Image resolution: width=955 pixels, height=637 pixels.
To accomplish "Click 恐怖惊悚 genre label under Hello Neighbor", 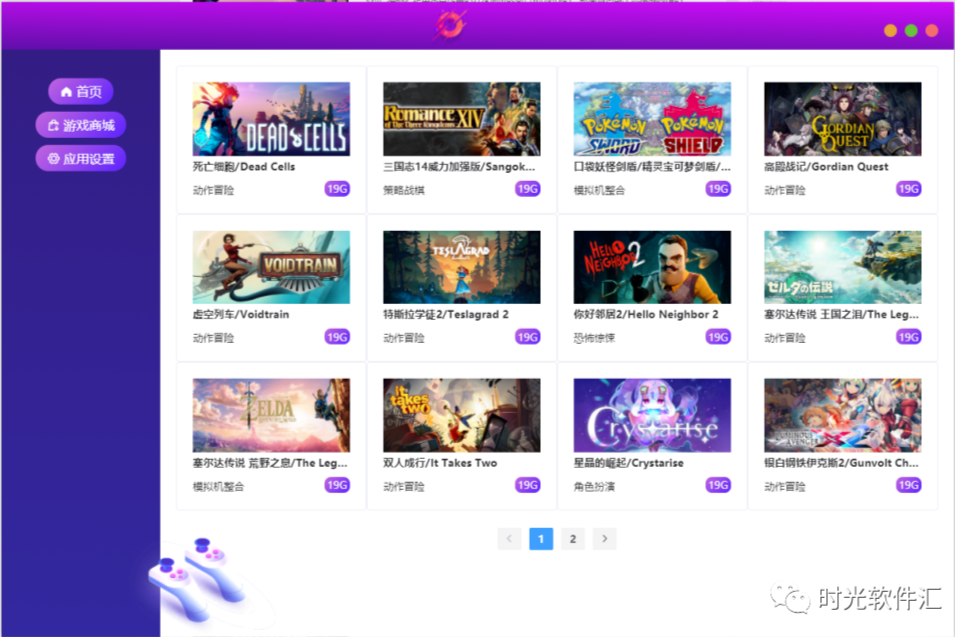I will coord(594,339).
